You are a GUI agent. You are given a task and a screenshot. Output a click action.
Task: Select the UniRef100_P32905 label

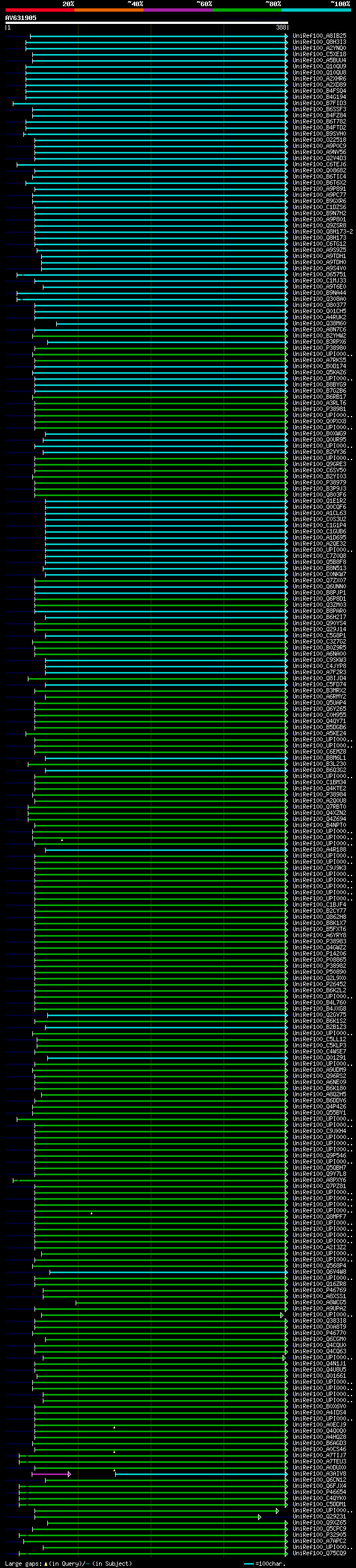pos(319,1535)
